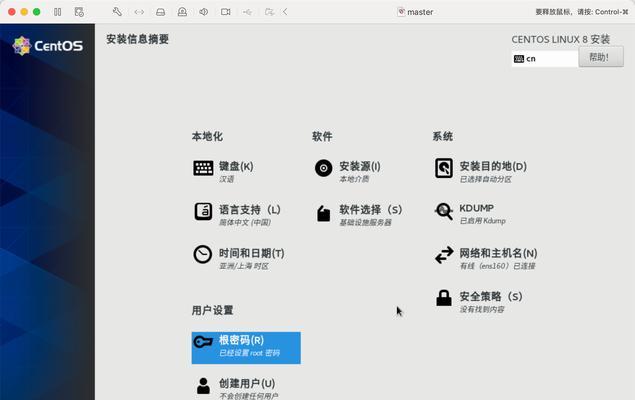Click the red close window button
Viewport: 635px width, 400px height.
point(12,12)
